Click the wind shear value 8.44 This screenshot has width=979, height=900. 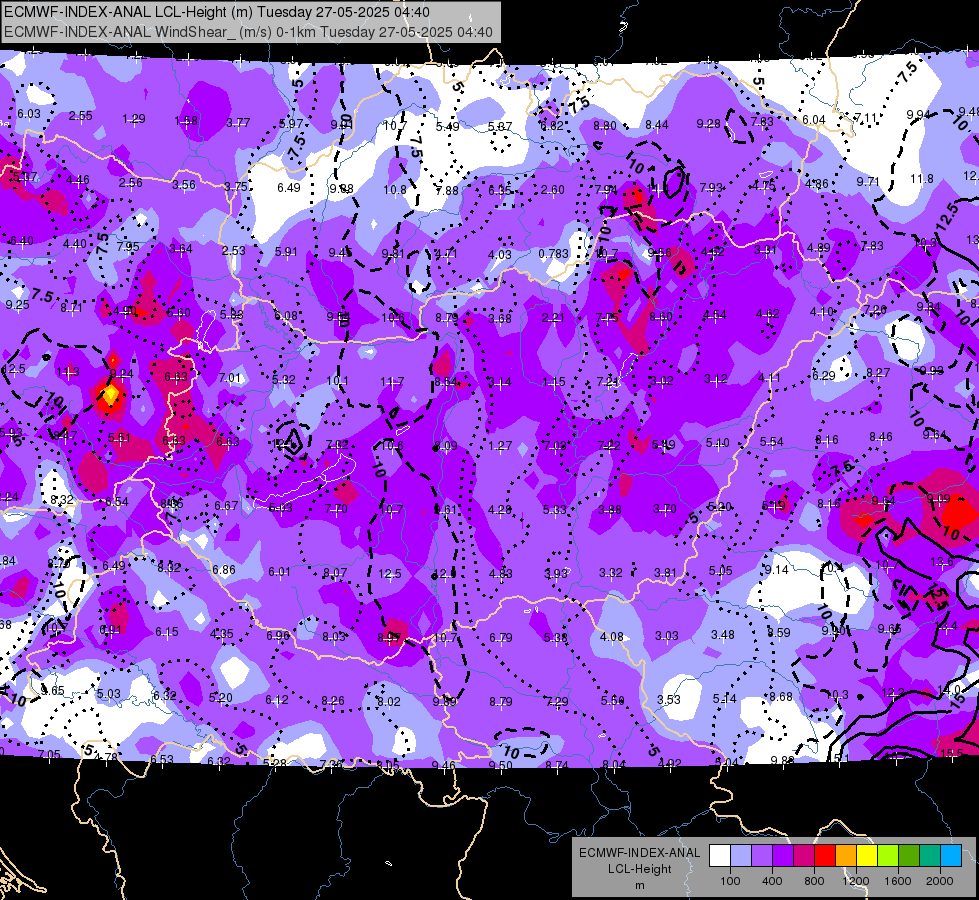coord(657,125)
